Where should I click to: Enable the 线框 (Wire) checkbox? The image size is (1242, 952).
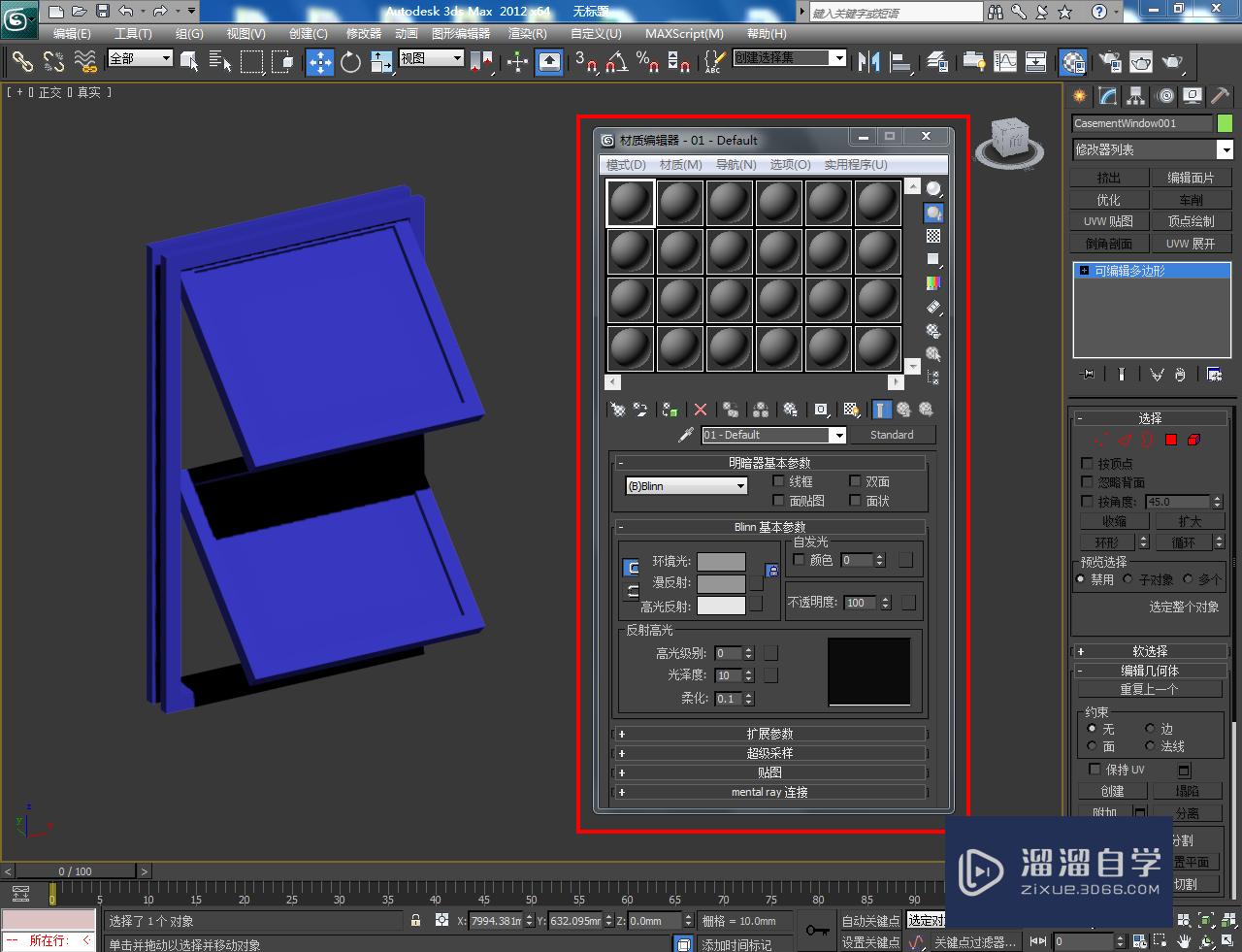[x=778, y=481]
